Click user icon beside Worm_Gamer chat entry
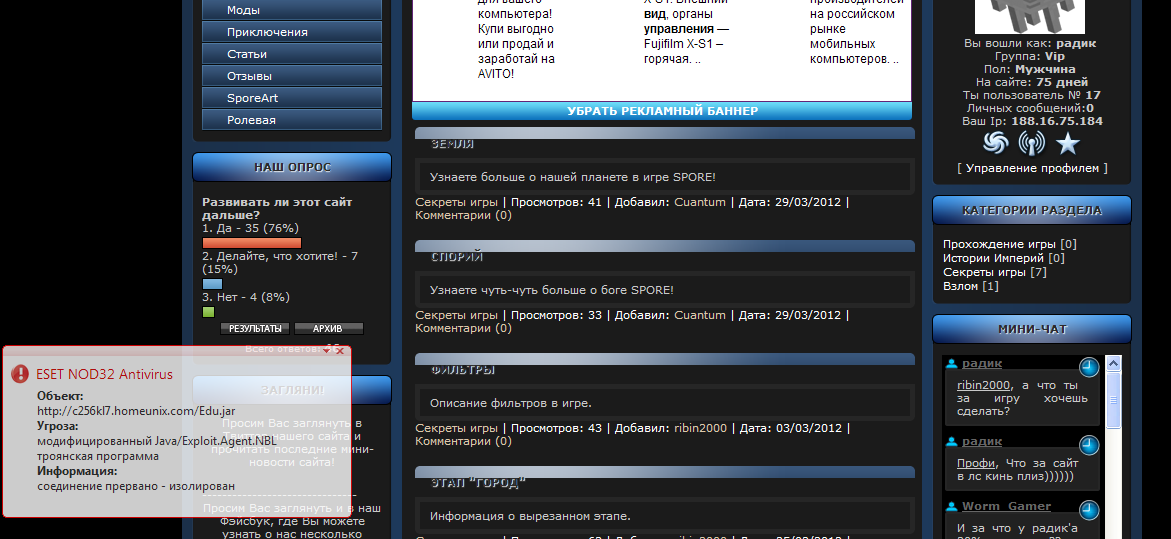This screenshot has height=539, width=1171. (x=951, y=507)
